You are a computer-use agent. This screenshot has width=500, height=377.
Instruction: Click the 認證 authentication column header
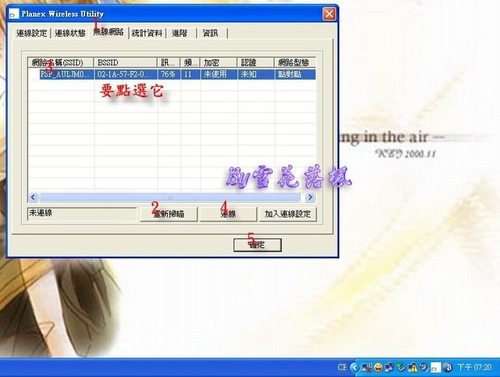pos(256,62)
